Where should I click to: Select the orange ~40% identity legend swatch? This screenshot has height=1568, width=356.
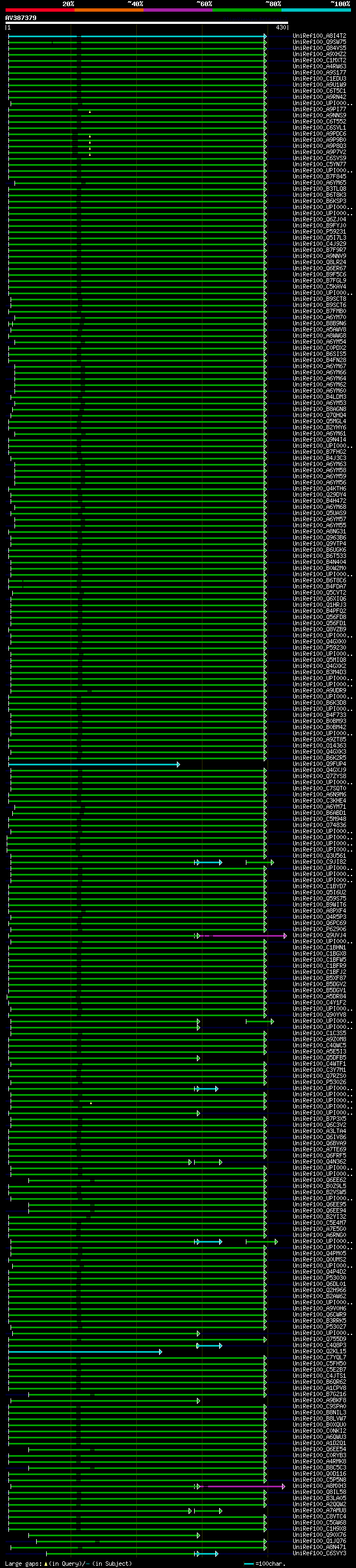(109, 10)
